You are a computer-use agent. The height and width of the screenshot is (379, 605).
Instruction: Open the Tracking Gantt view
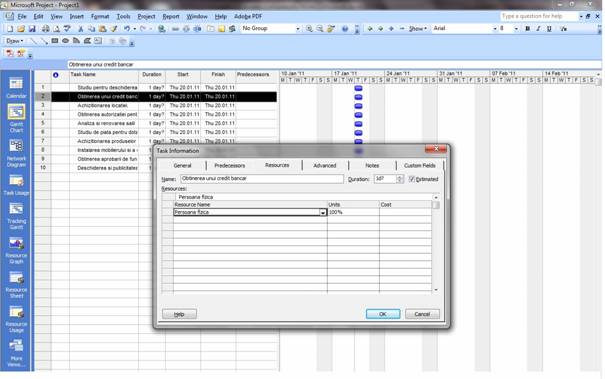pyautogui.click(x=16, y=216)
